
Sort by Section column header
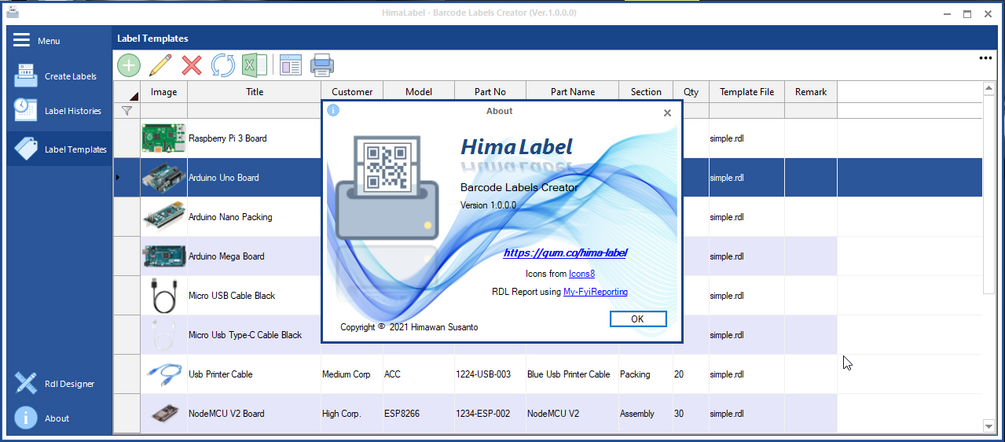pyautogui.click(x=646, y=92)
